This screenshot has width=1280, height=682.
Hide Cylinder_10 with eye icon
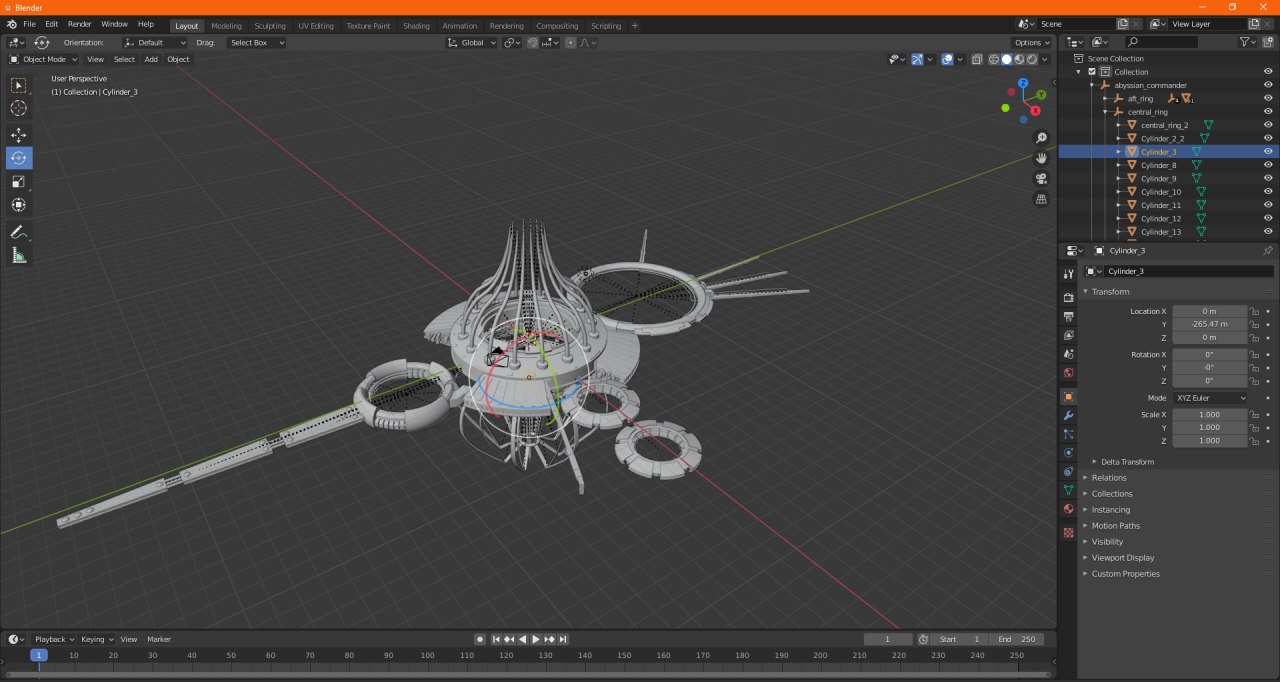[1268, 192]
